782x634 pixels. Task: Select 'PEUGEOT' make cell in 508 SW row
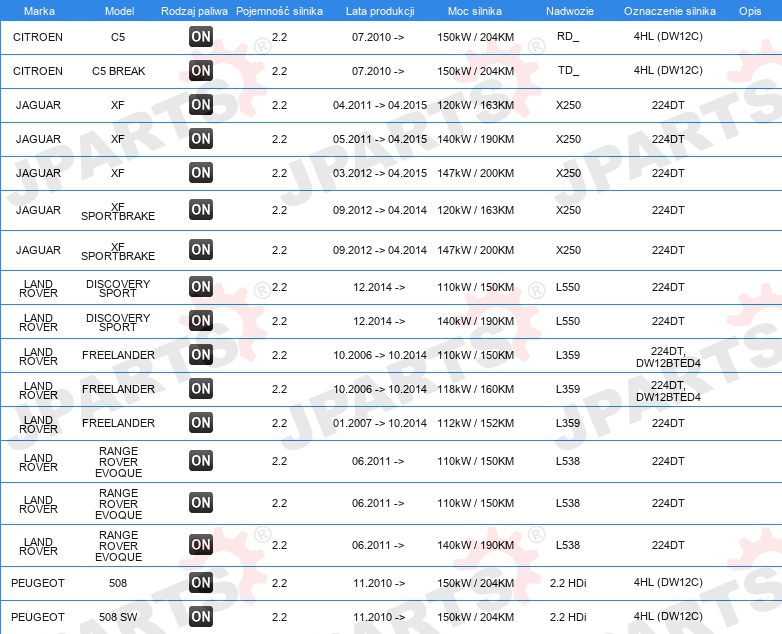[x=38, y=617]
